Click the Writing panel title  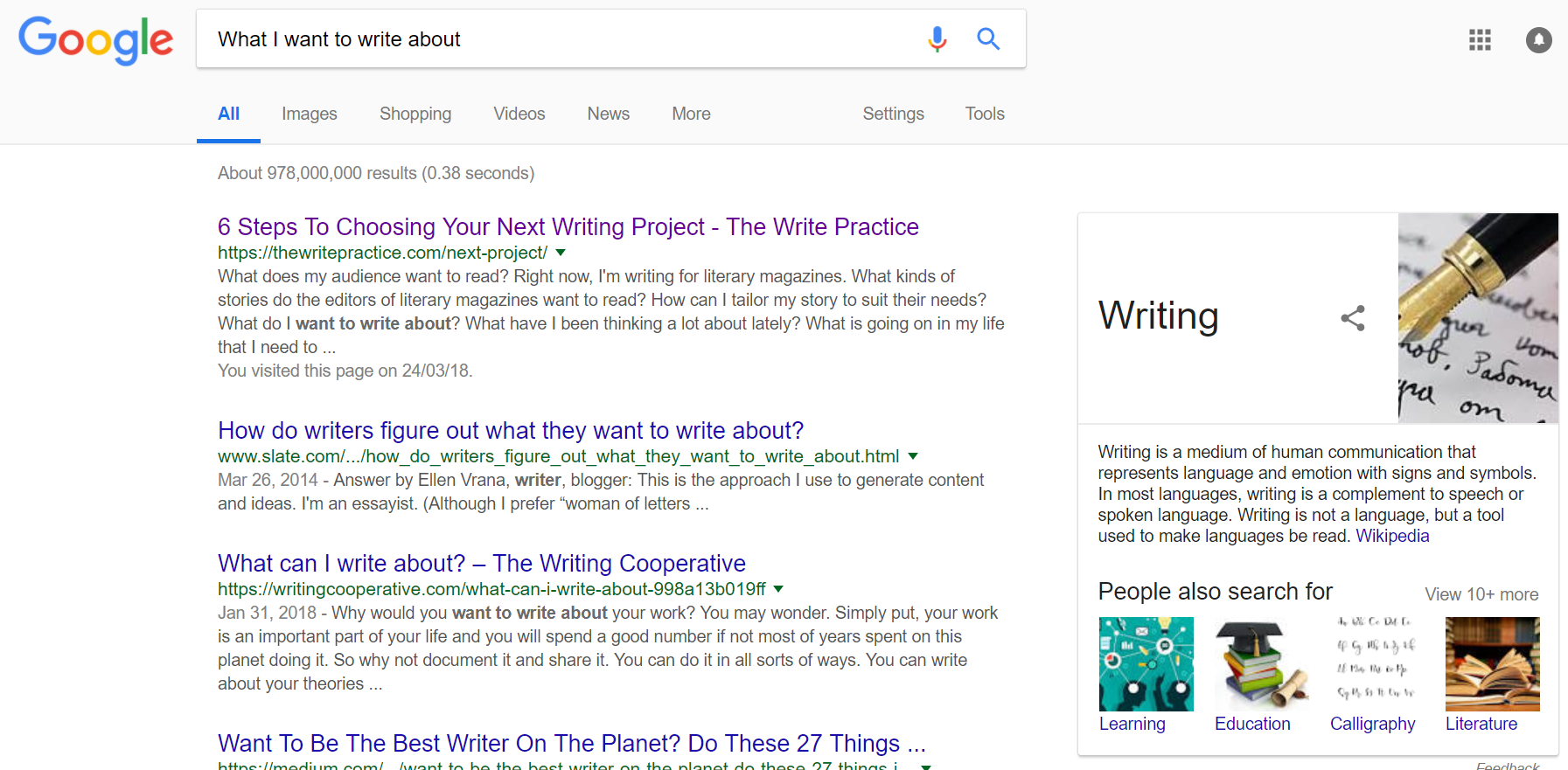(x=1158, y=316)
